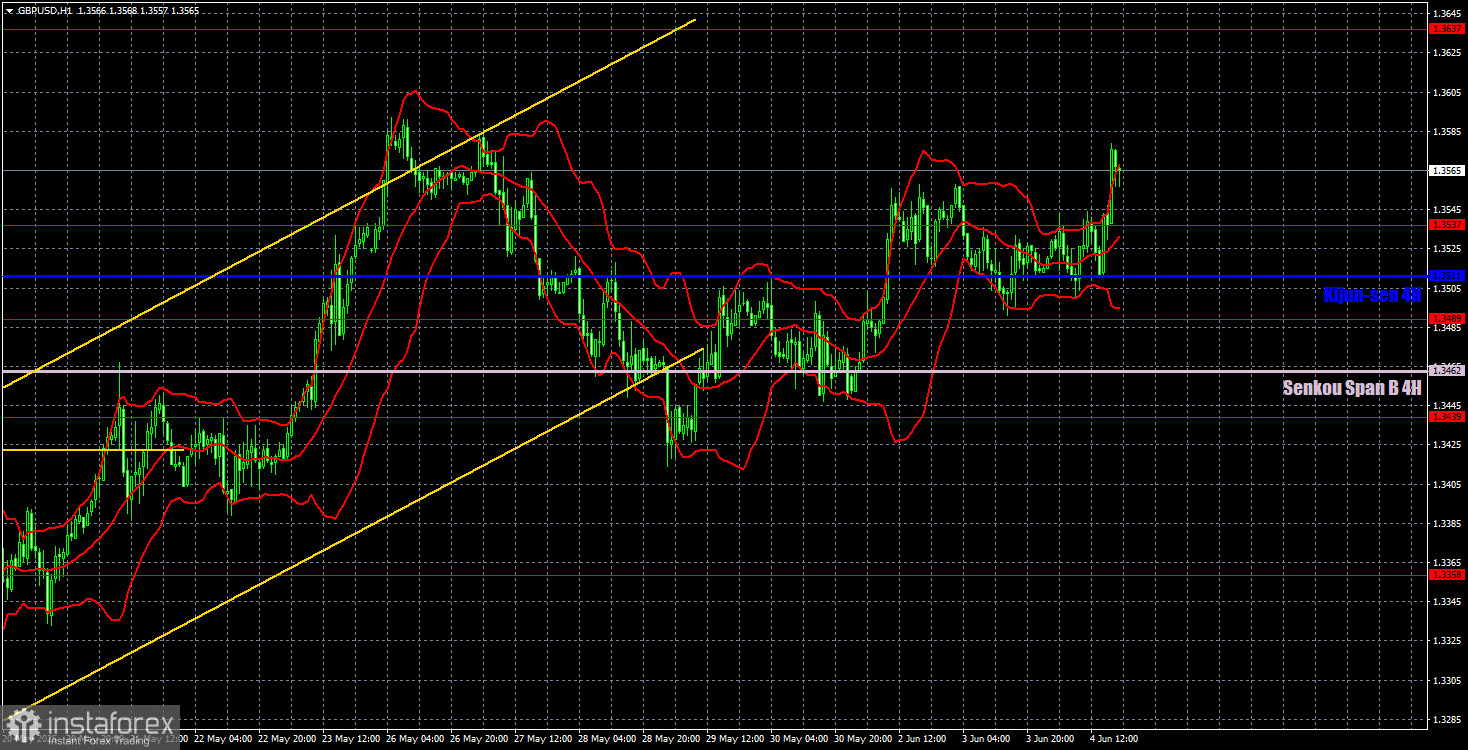Click price scale value 1.3385
This screenshot has width=1468, height=750.
click(1447, 523)
